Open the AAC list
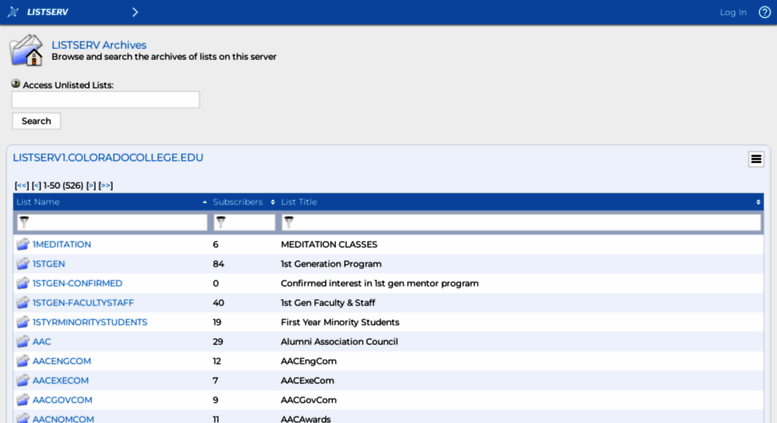 click(x=42, y=342)
